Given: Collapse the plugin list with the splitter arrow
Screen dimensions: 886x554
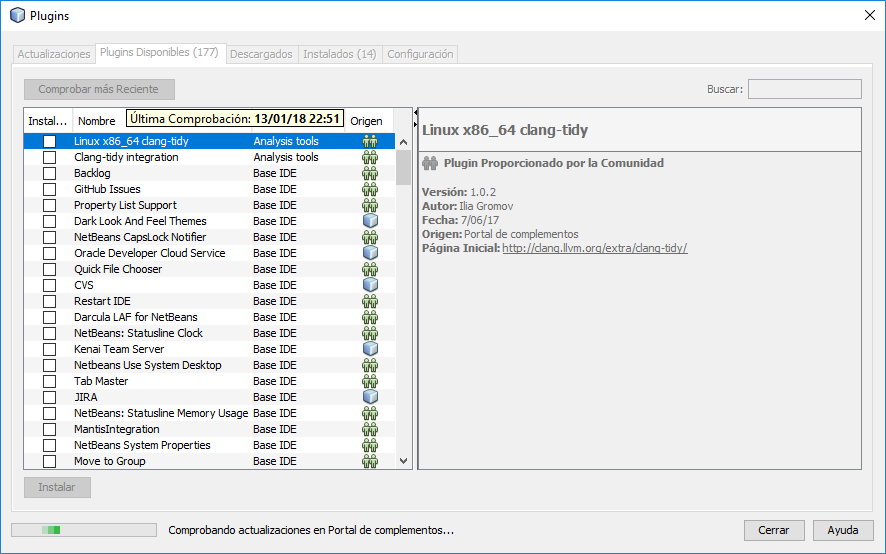Looking at the screenshot, I should [x=416, y=114].
